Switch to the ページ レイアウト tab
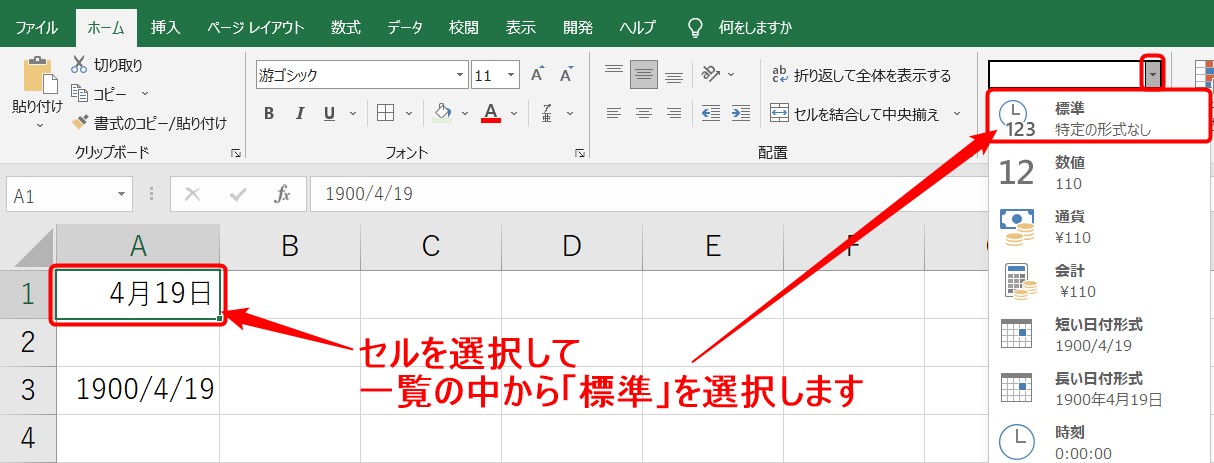This screenshot has width=1214, height=463. [255, 27]
